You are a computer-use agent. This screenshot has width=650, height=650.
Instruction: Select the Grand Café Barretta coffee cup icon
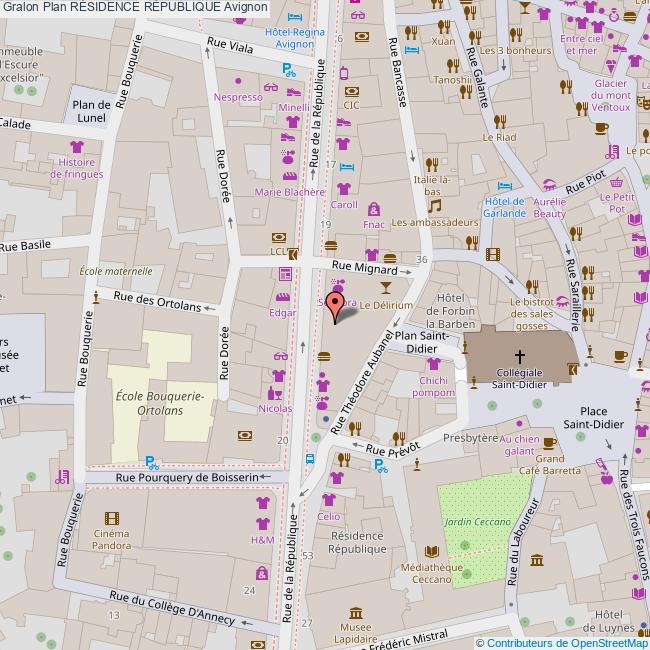pyautogui.click(x=550, y=443)
